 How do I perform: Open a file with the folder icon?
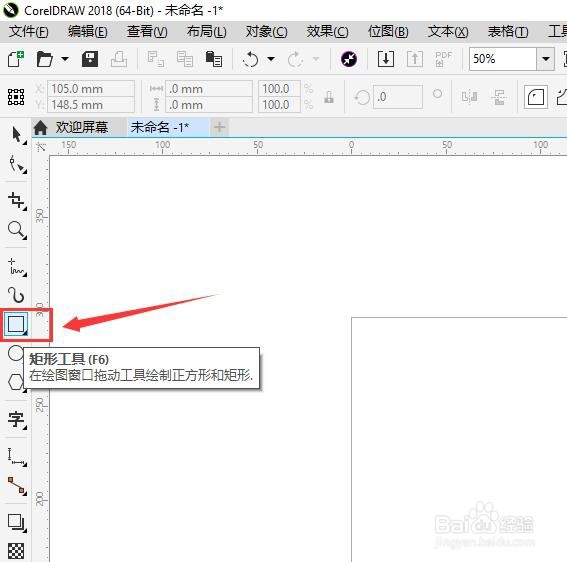coord(45,59)
